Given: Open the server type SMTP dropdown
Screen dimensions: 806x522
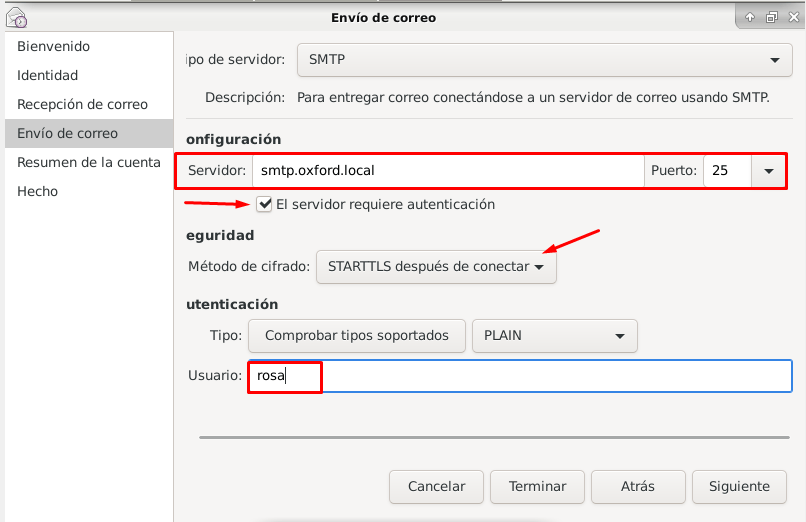Looking at the screenshot, I should (x=544, y=60).
